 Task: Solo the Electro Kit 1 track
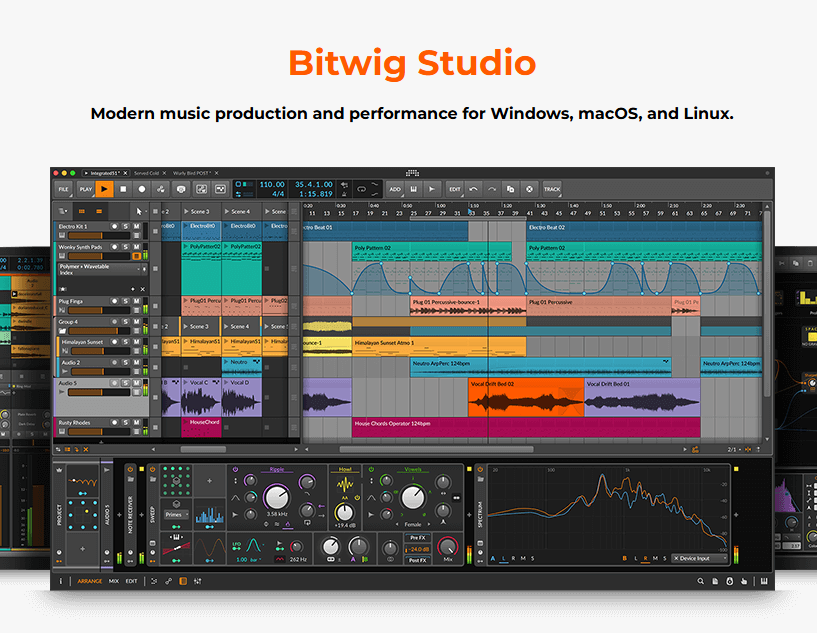[x=126, y=227]
